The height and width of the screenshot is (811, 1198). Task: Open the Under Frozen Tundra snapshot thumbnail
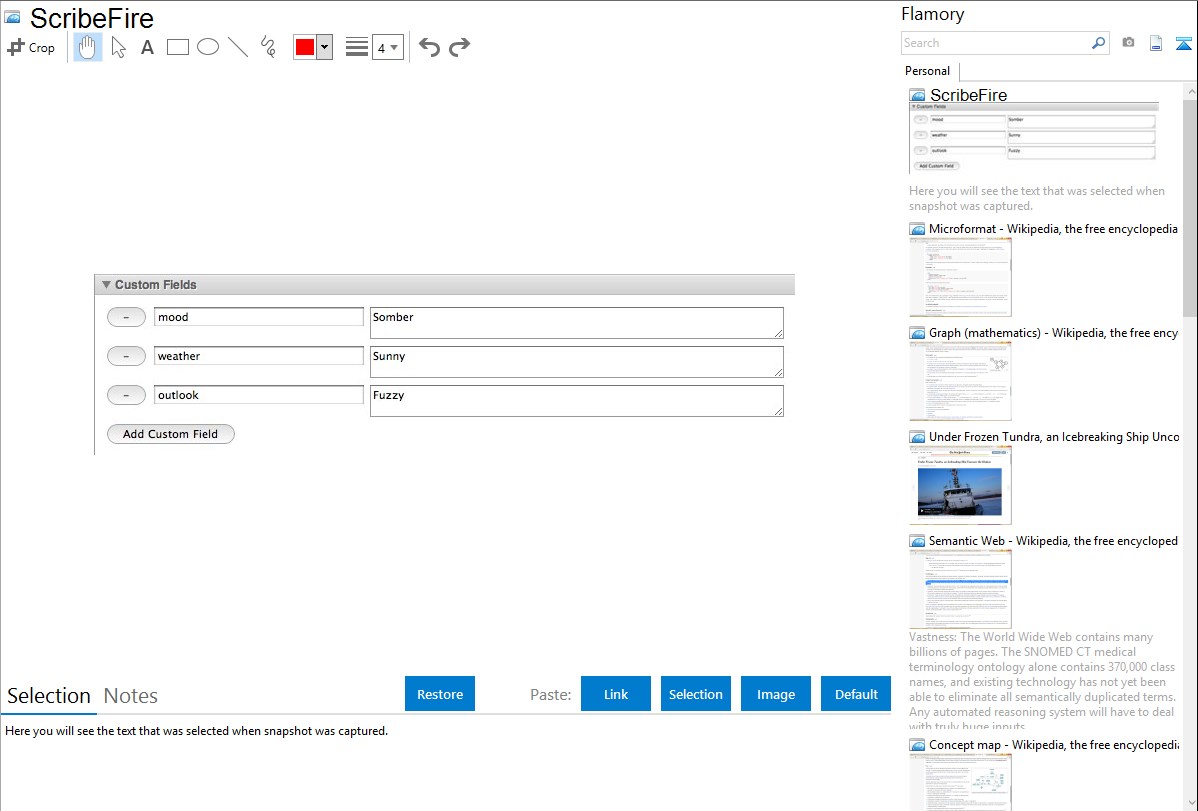(960, 485)
